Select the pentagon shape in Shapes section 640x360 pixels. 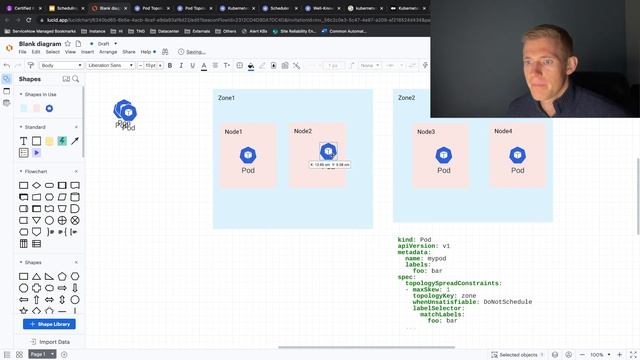click(62, 276)
